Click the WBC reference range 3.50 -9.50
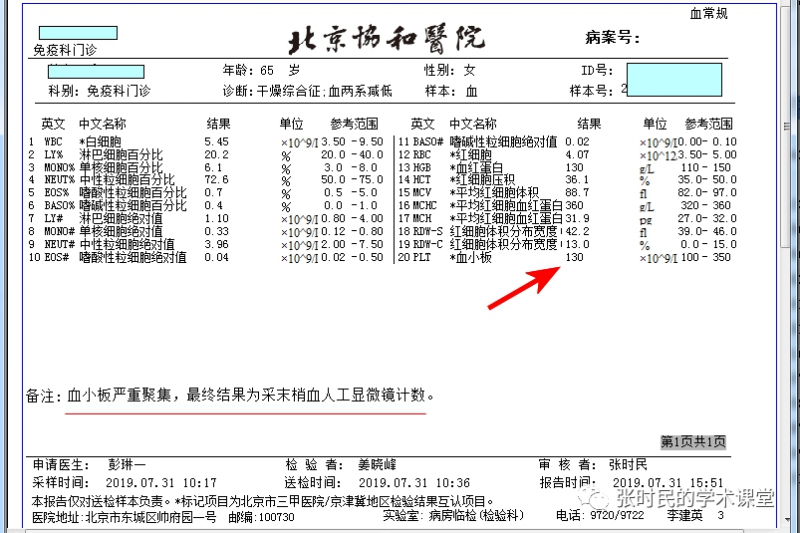Image resolution: width=800 pixels, height=533 pixels. [352, 141]
